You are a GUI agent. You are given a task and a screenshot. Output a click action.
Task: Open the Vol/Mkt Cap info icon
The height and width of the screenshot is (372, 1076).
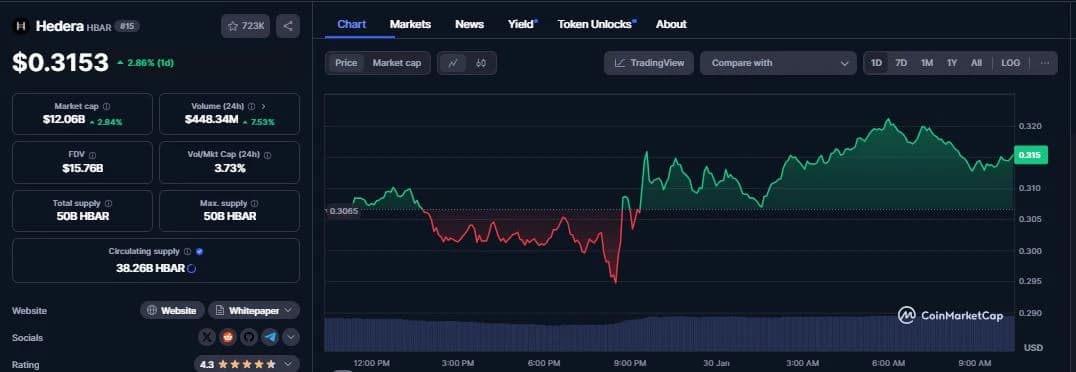268,155
